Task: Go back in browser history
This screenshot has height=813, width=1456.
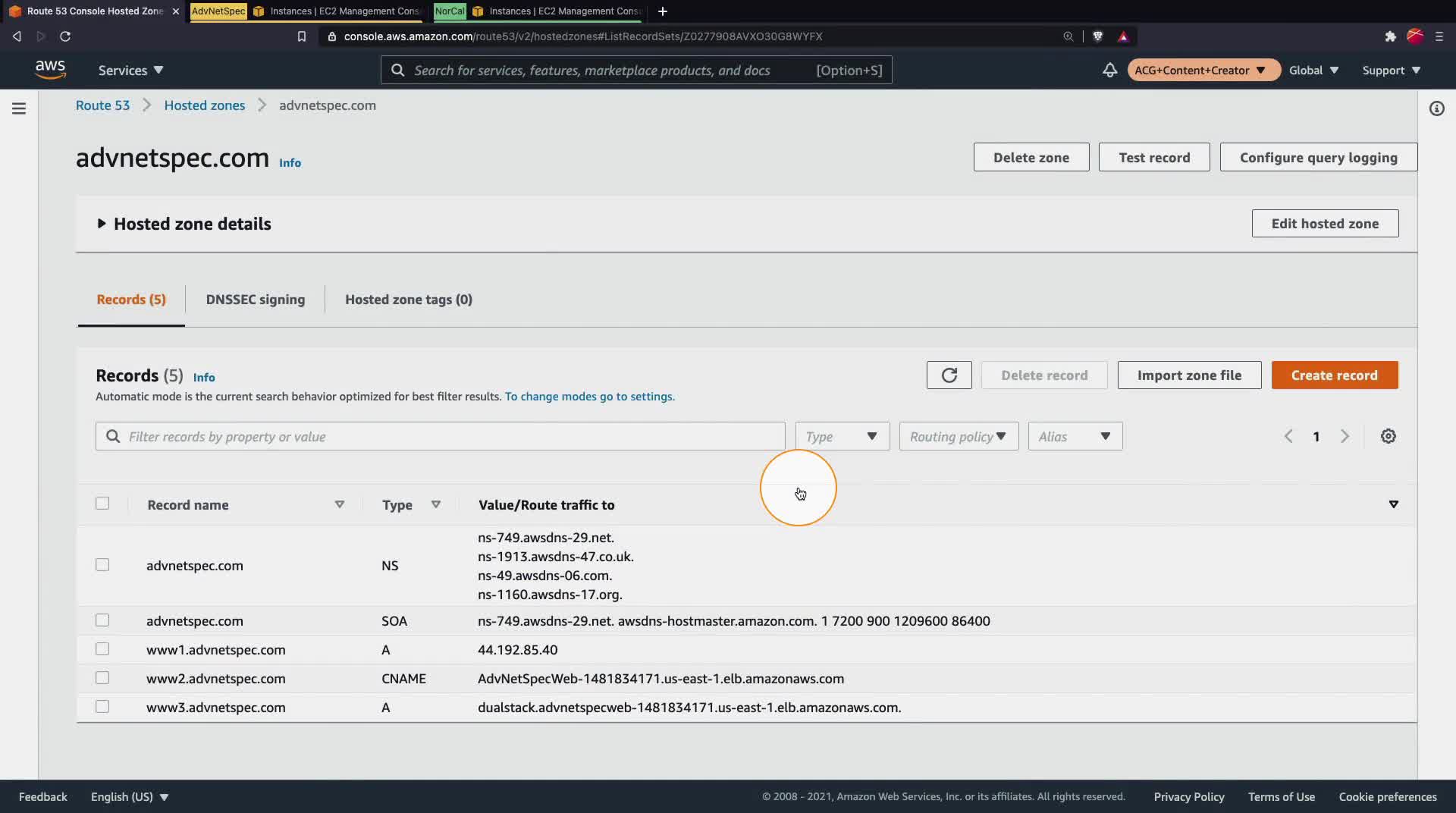Action: [x=17, y=36]
